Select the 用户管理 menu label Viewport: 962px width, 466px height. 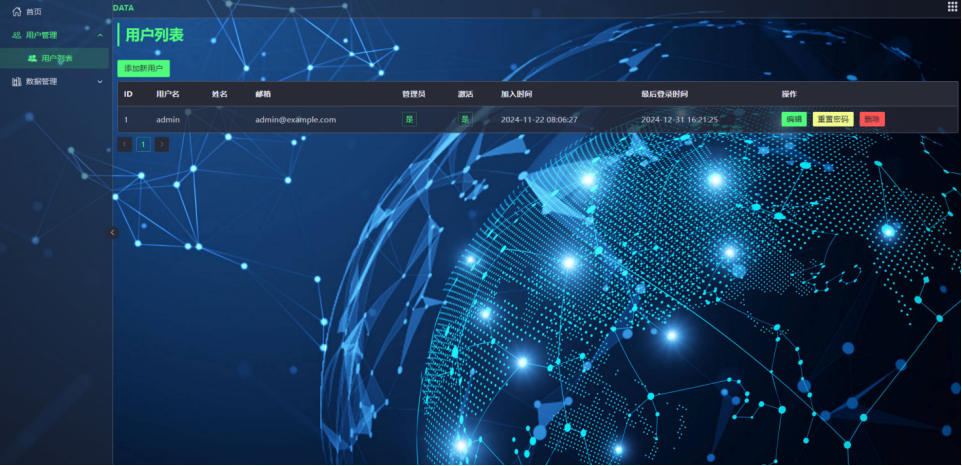tap(41, 36)
